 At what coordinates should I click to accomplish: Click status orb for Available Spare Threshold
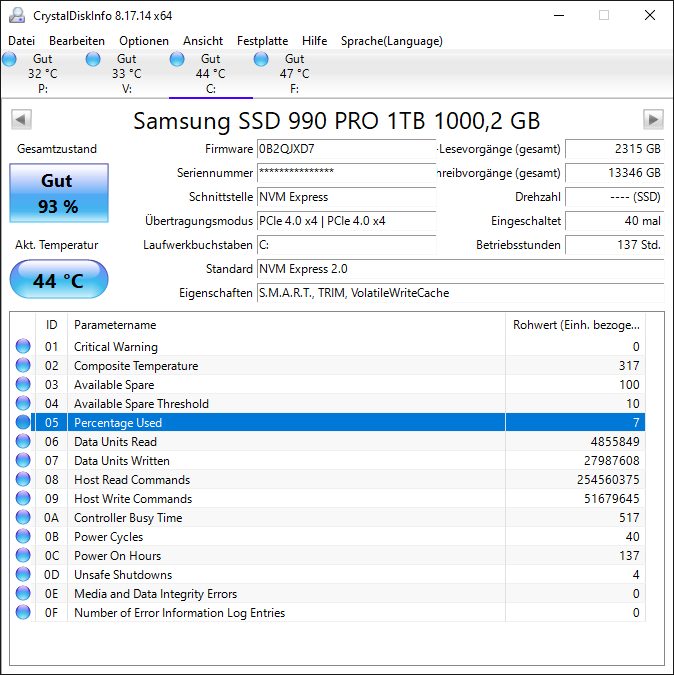click(x=23, y=403)
